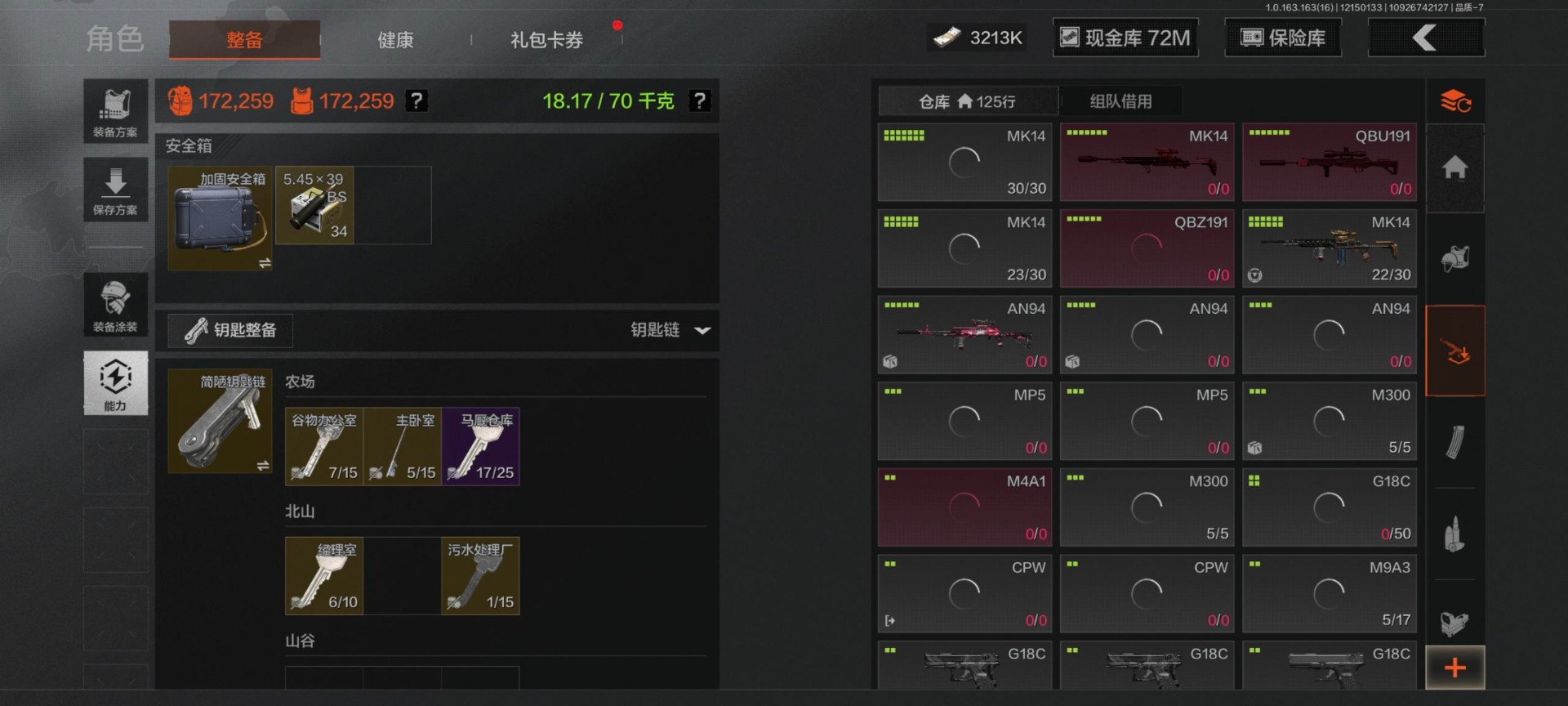Open the 装备涂装 equipment skin icon
The image size is (1568, 706).
coord(115,305)
